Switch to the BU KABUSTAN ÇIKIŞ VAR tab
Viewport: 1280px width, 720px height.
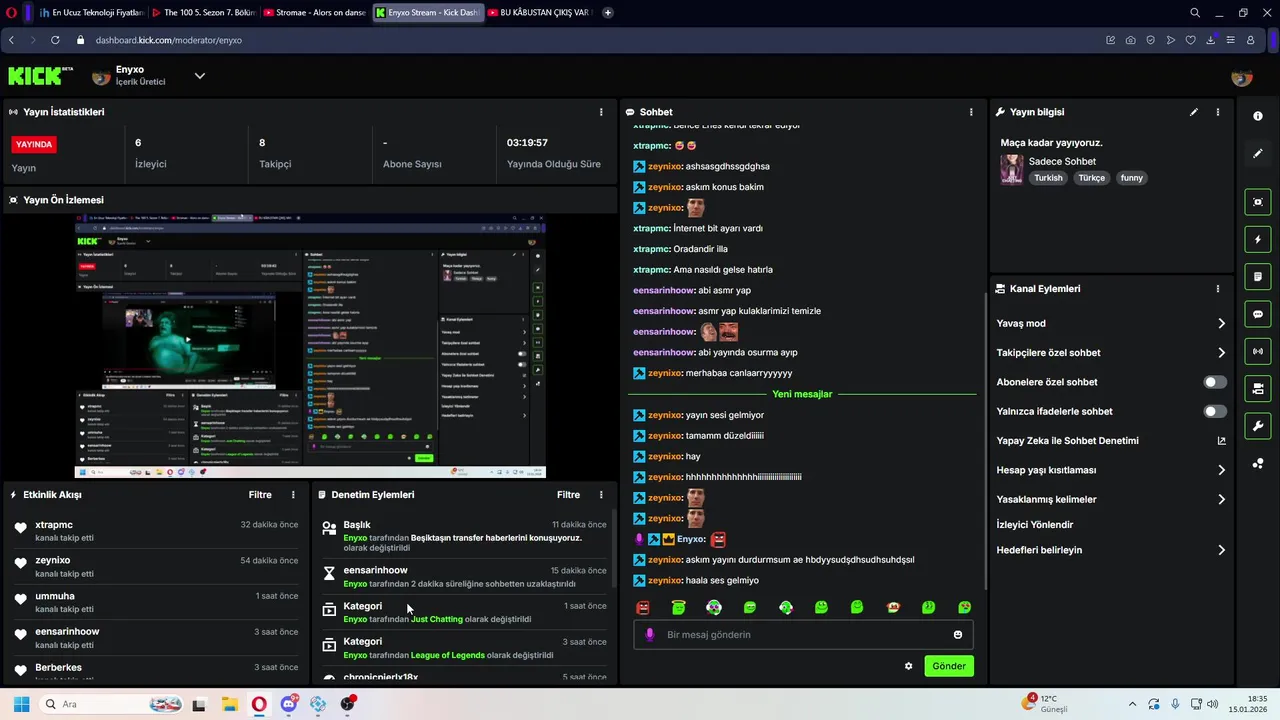(x=540, y=13)
